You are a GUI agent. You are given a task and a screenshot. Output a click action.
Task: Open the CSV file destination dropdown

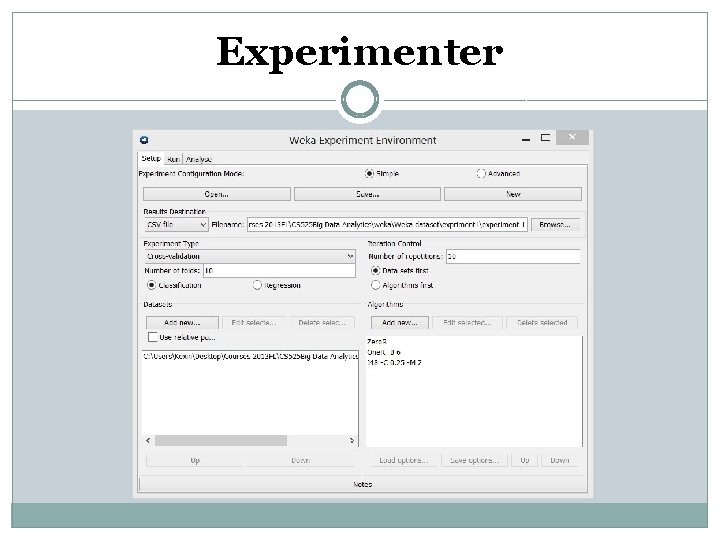point(176,225)
